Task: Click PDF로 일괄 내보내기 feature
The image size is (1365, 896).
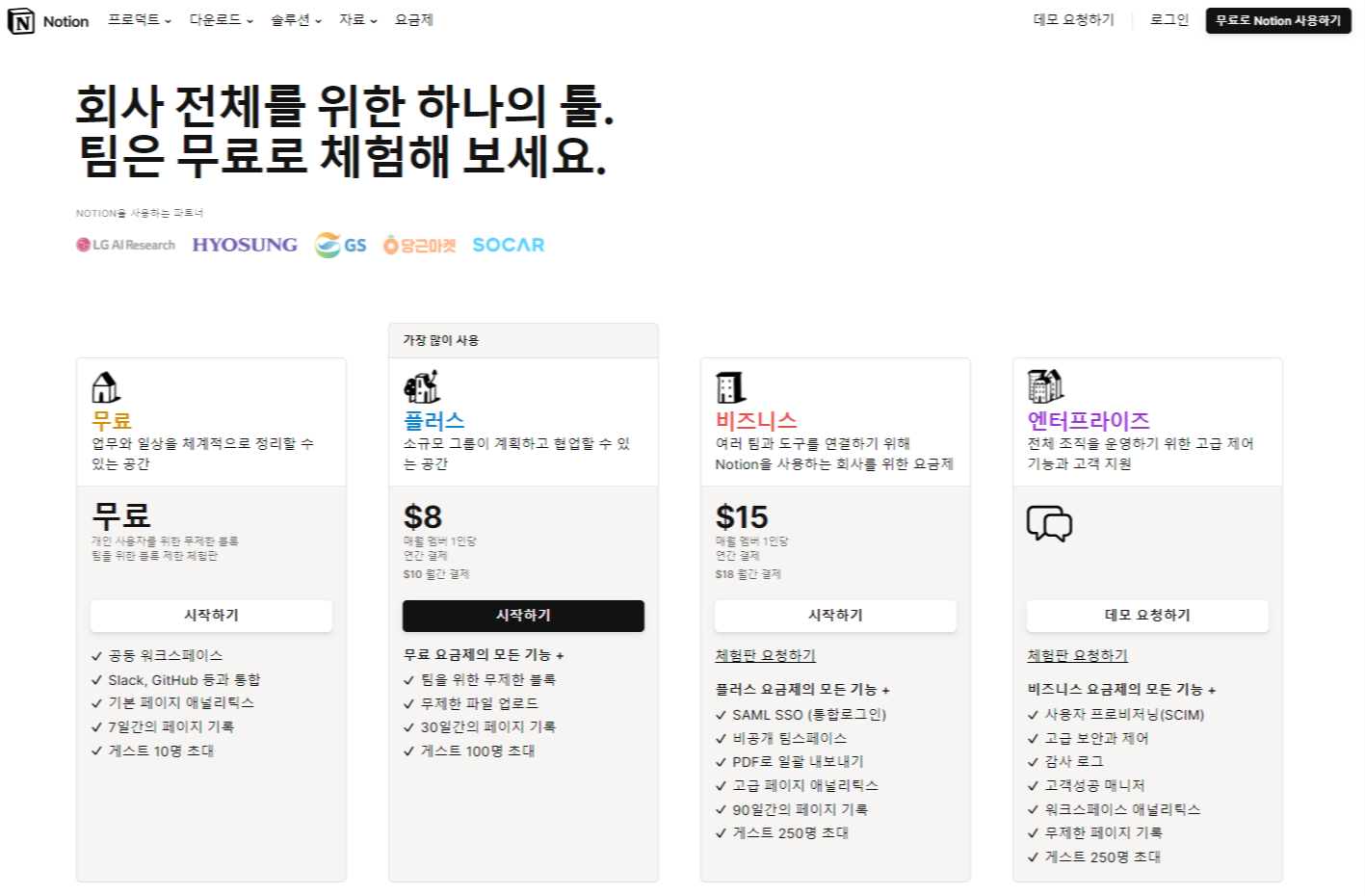Action: (x=798, y=762)
